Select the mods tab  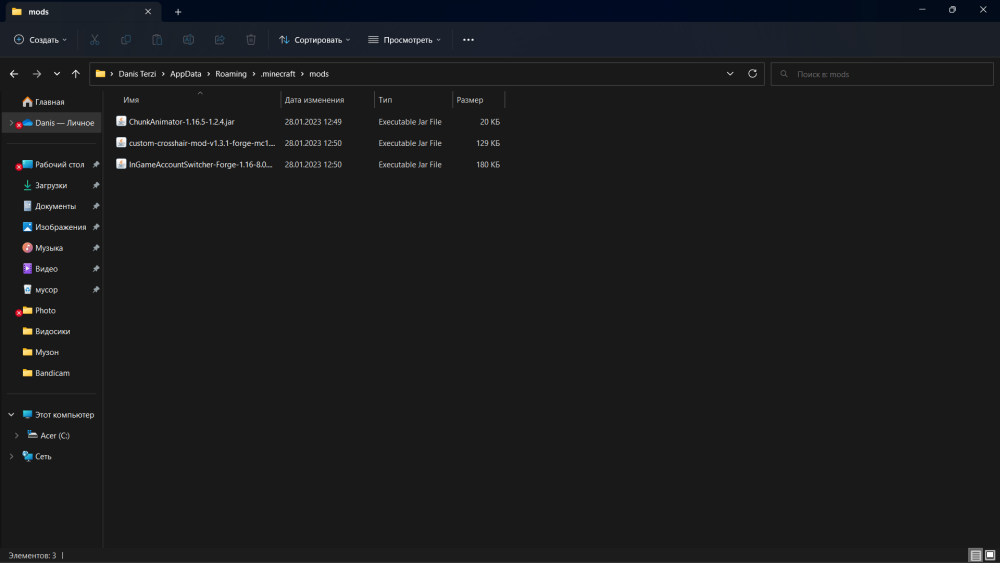click(82, 11)
